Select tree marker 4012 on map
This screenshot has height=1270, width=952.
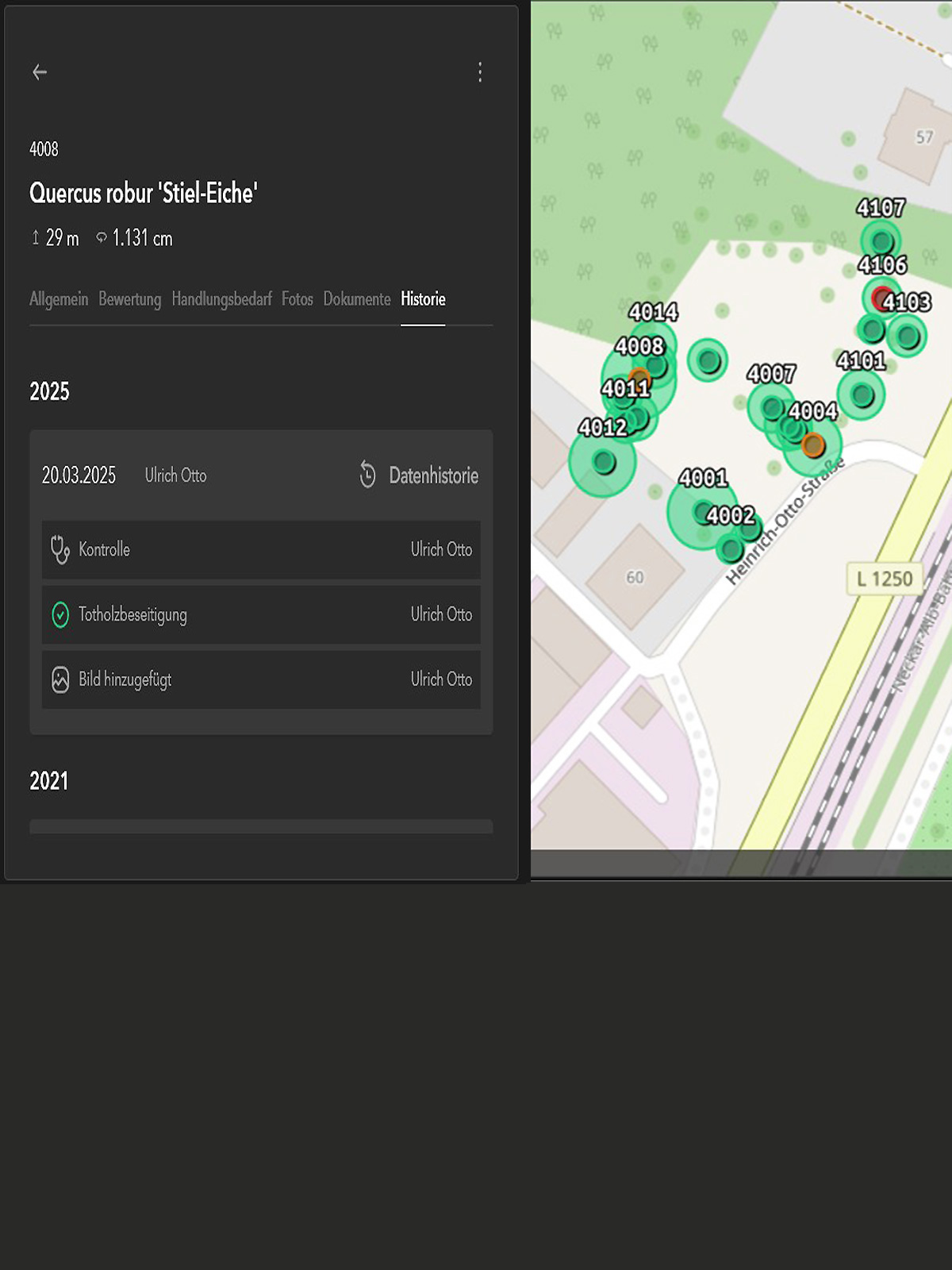tap(604, 461)
